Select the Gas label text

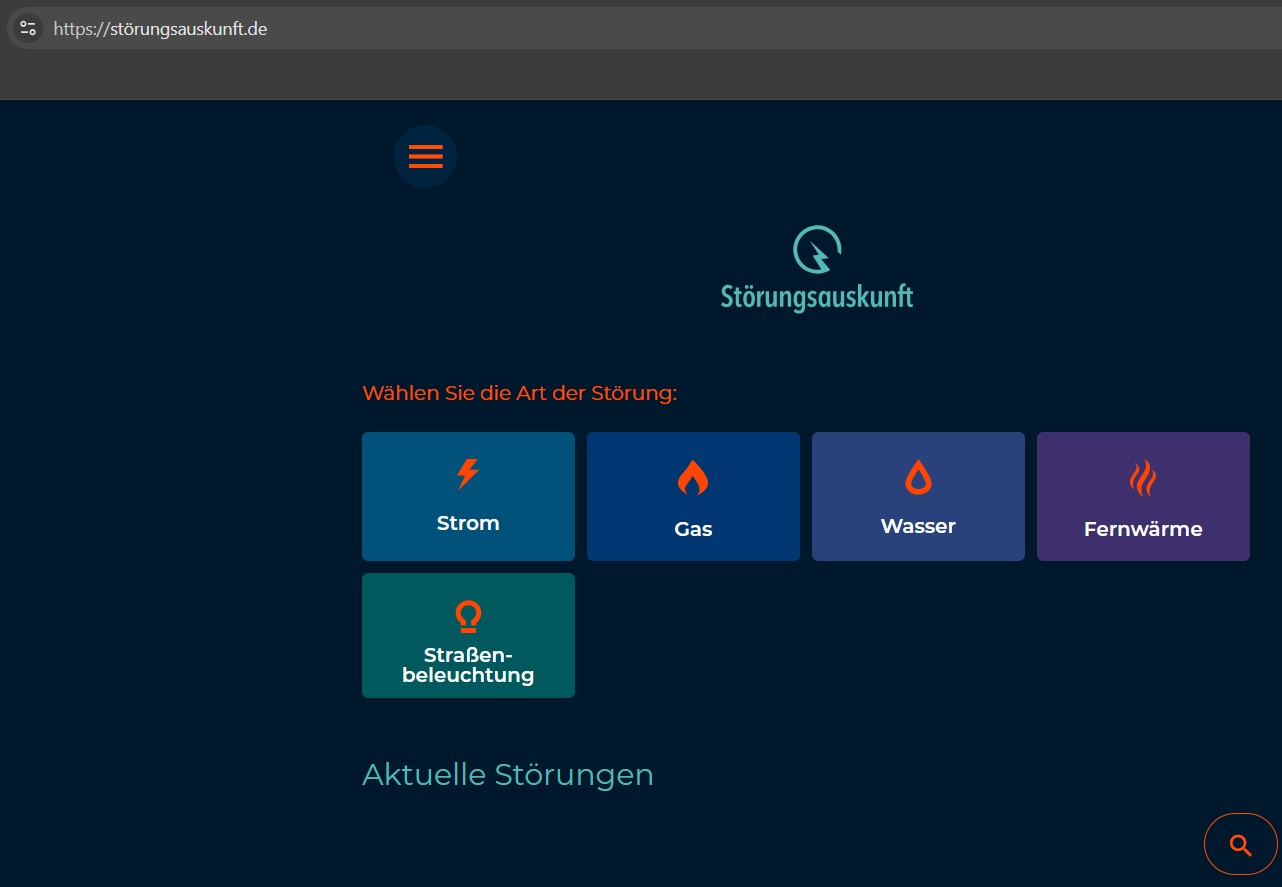pyautogui.click(x=693, y=529)
